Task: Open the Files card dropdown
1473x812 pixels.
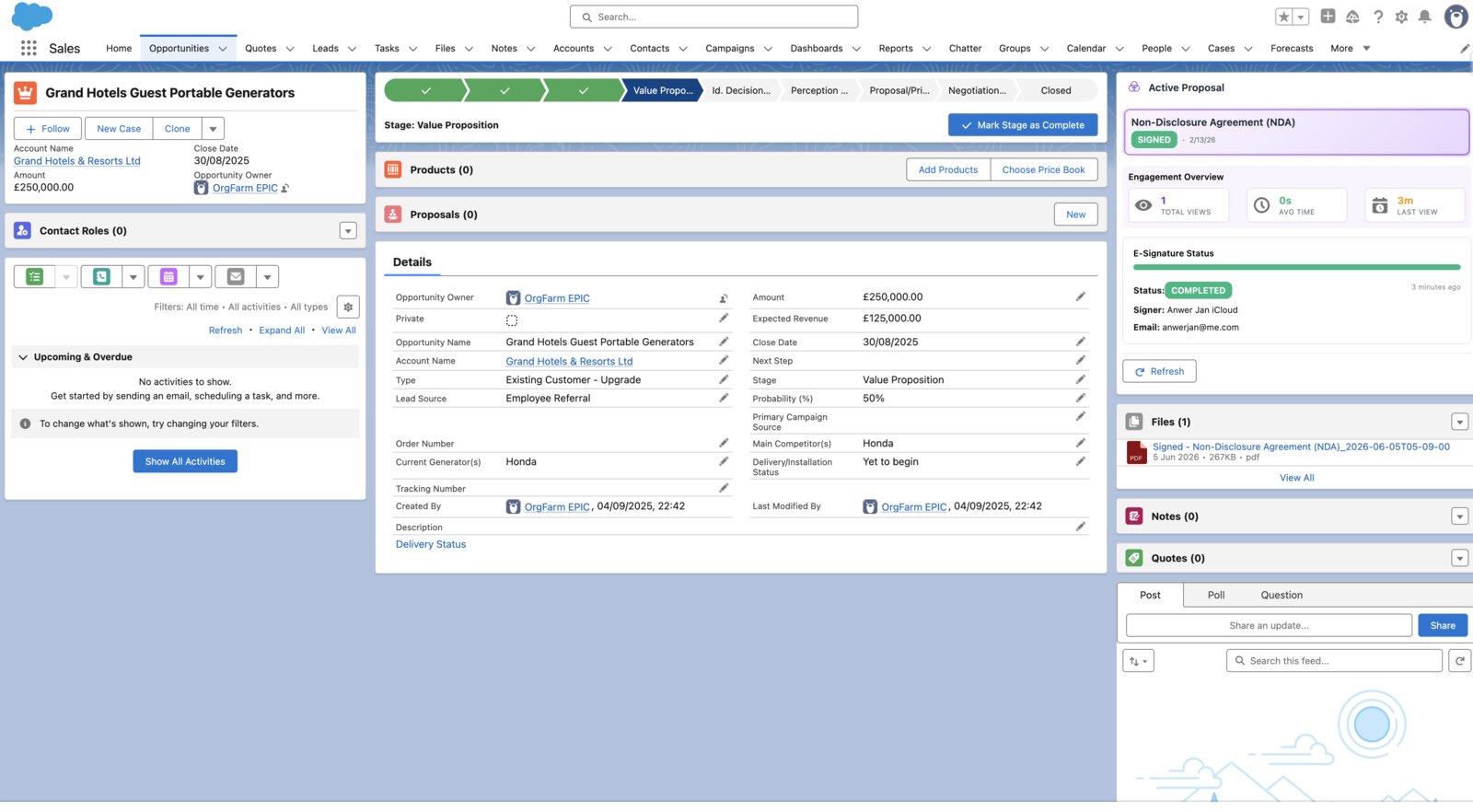Action: 1460,422
